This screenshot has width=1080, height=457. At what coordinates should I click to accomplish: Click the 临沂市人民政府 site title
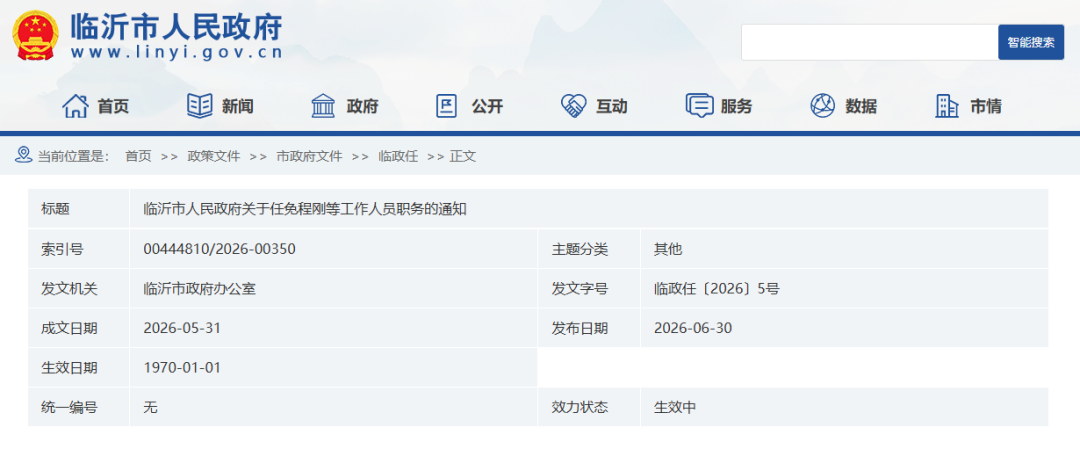176,28
